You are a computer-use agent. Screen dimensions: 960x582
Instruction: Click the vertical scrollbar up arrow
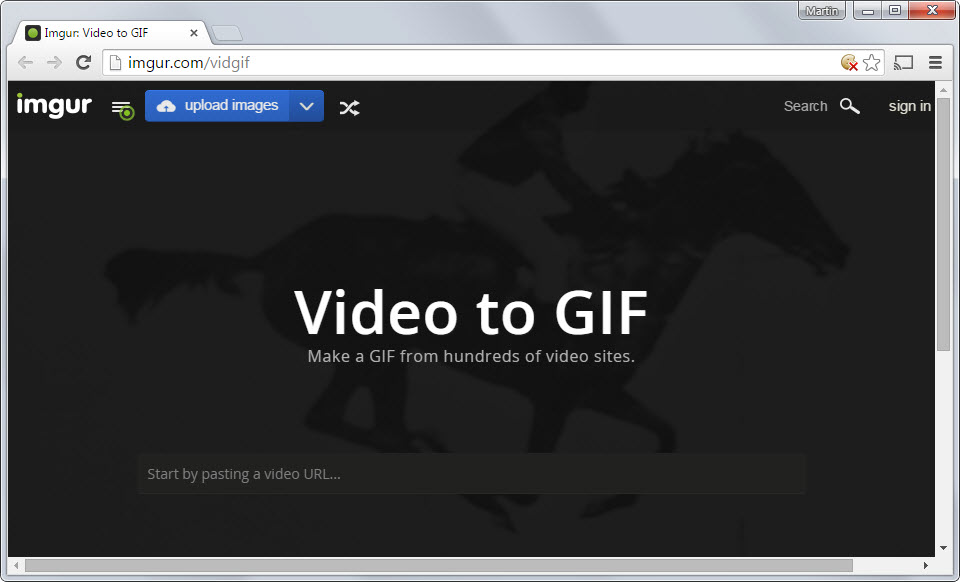(943, 90)
